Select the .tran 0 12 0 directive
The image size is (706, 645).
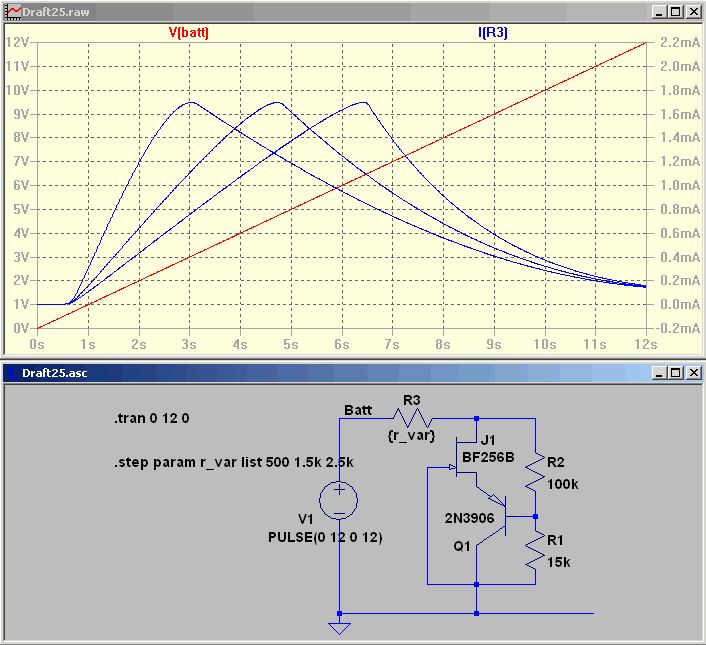pyautogui.click(x=151, y=418)
